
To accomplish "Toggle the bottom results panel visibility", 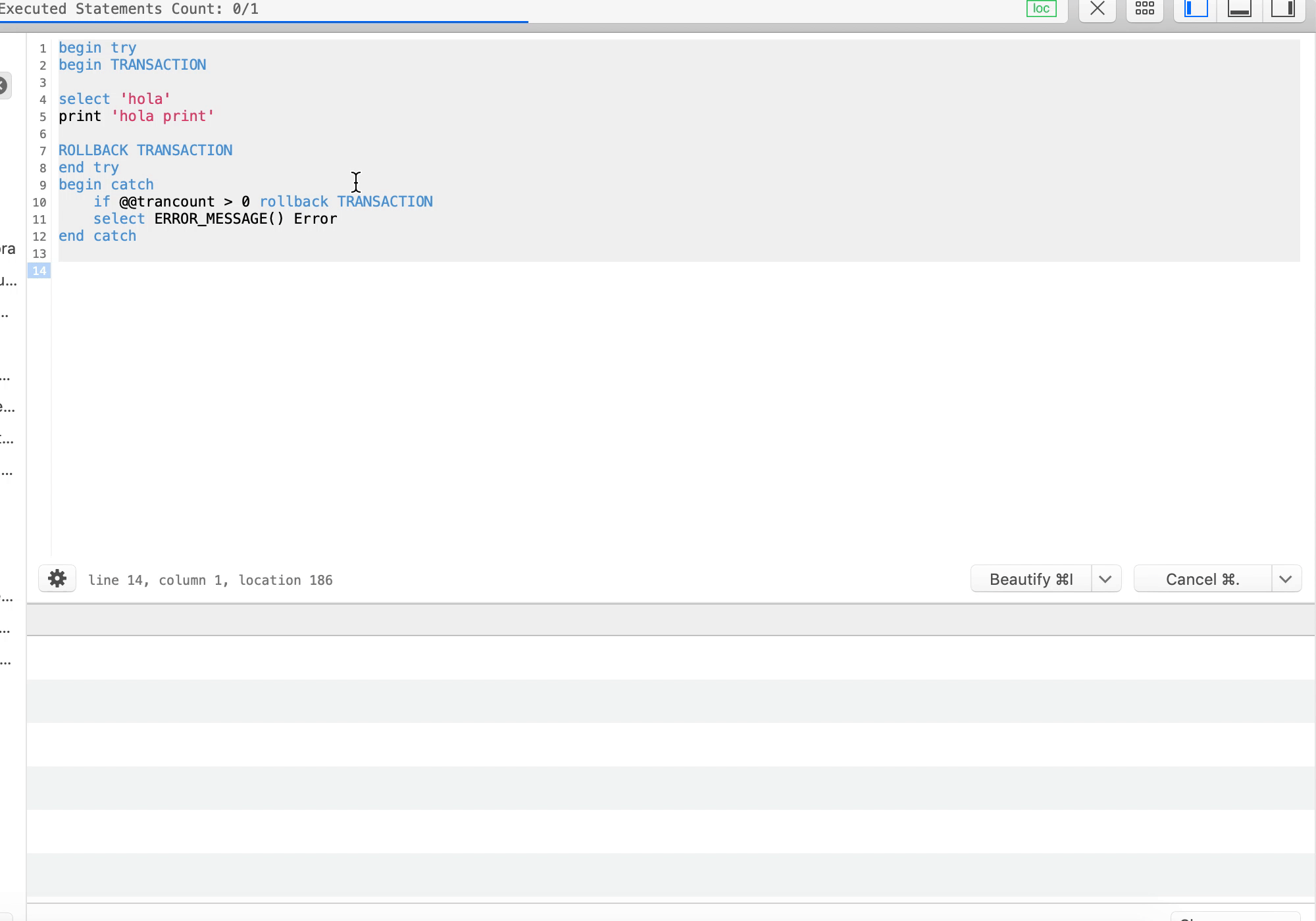I will [x=1239, y=10].
